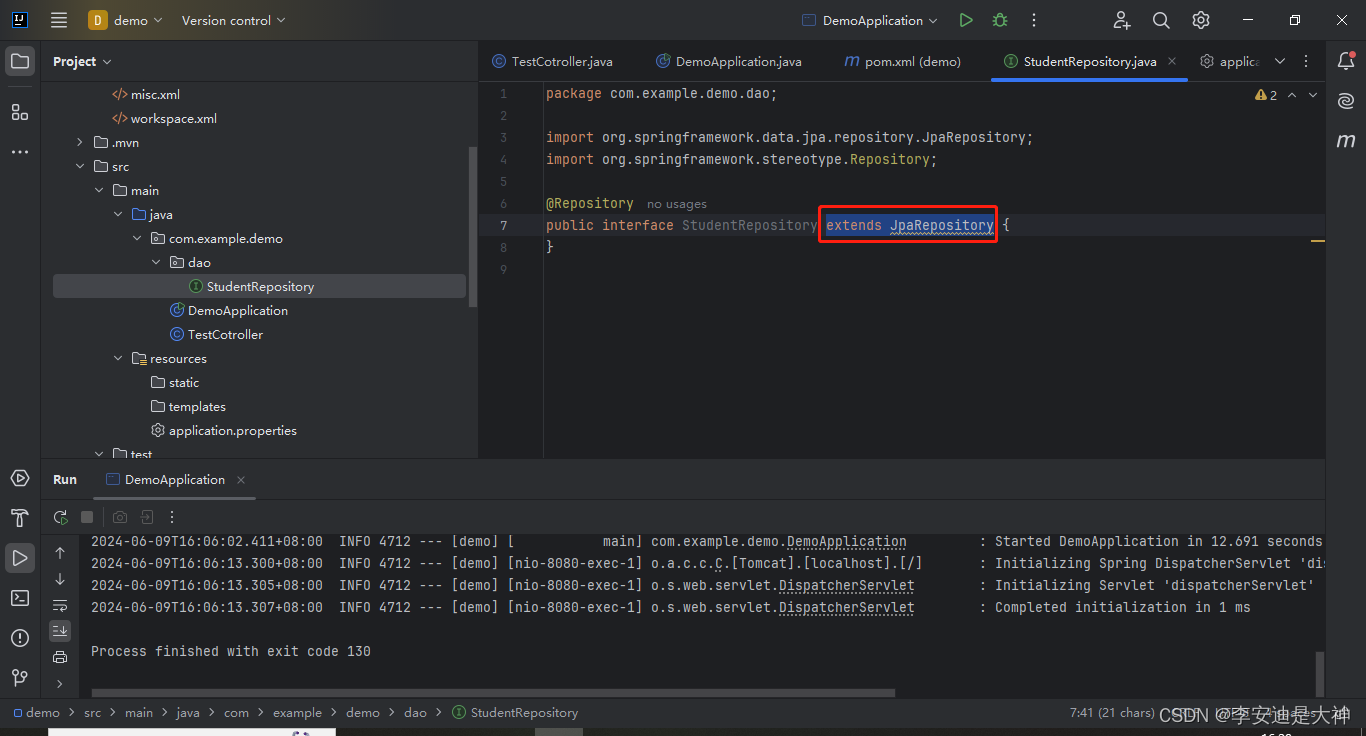The width and height of the screenshot is (1366, 736).
Task: Print the console output
Action: coord(60,657)
